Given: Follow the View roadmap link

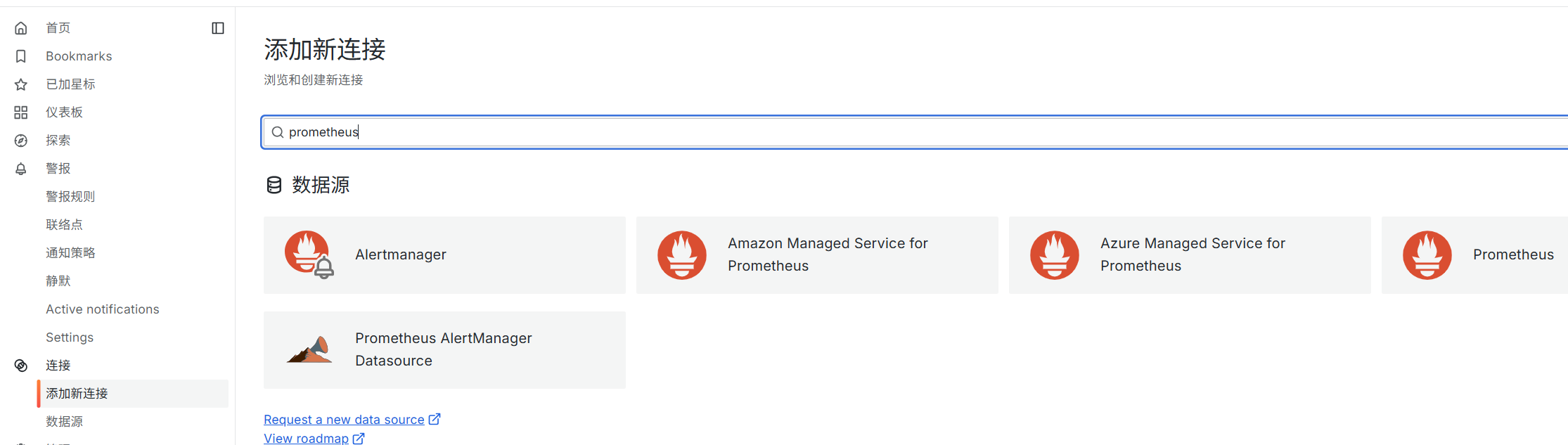Looking at the screenshot, I should [314, 438].
